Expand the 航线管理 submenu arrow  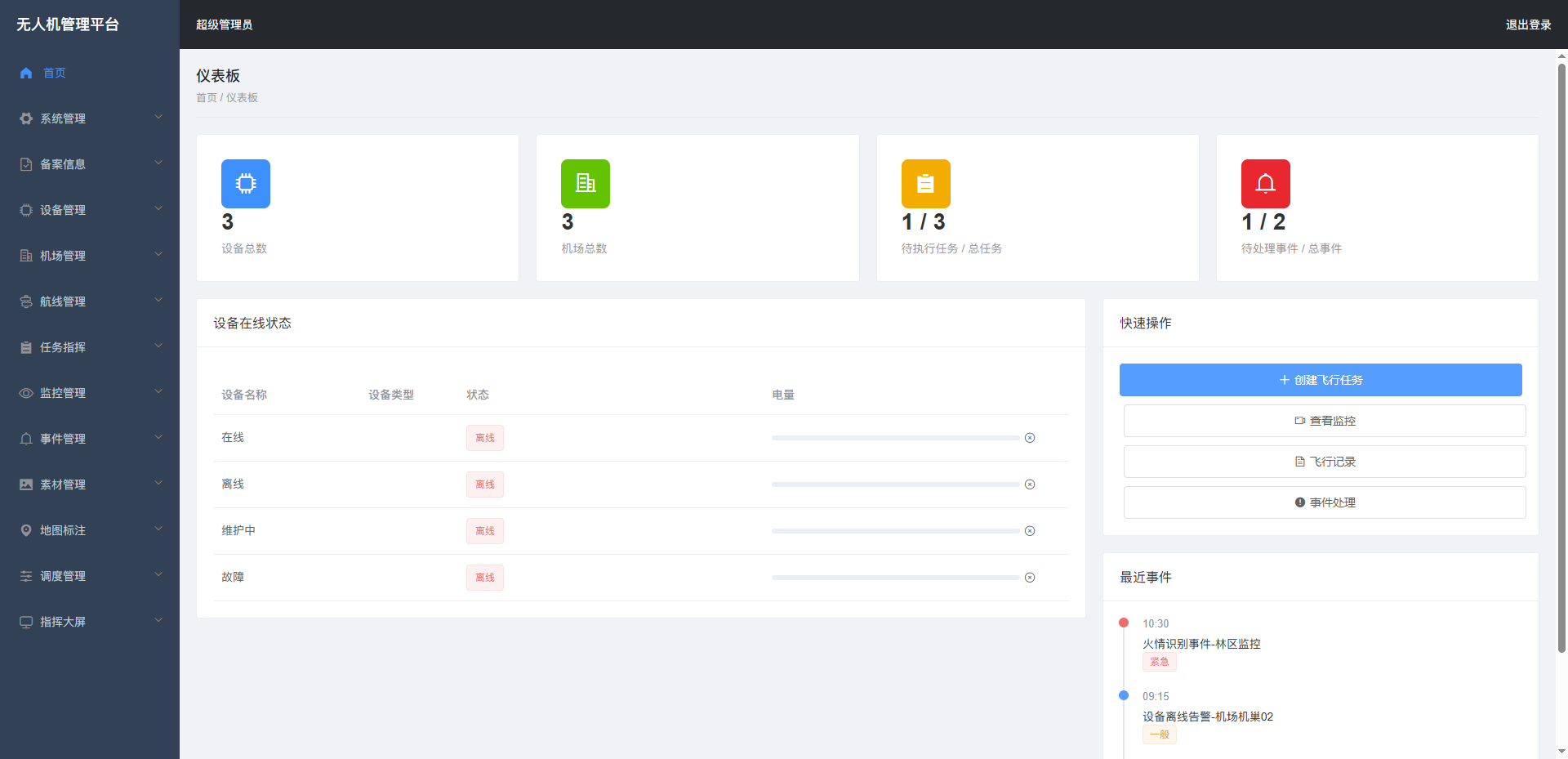click(158, 301)
